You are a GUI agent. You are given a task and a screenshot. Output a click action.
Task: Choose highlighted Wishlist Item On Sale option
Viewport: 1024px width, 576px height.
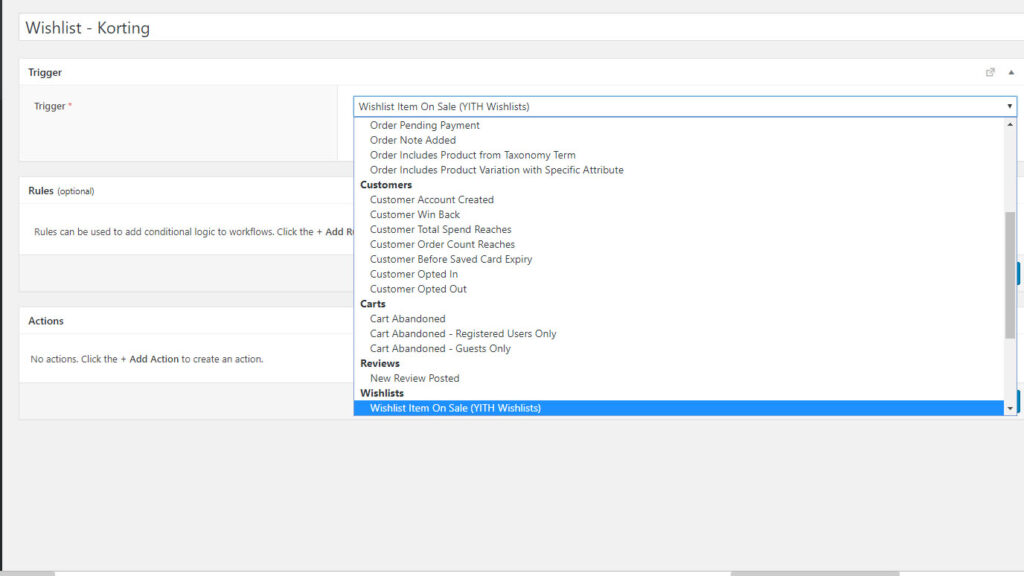pyautogui.click(x=679, y=408)
